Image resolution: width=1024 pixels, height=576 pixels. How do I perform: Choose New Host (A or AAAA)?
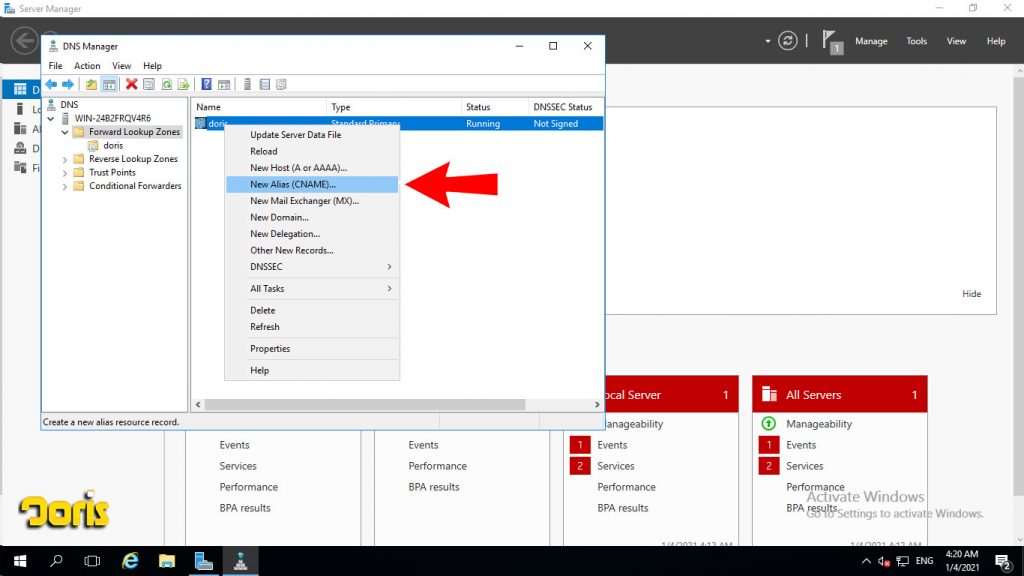tap(312, 168)
